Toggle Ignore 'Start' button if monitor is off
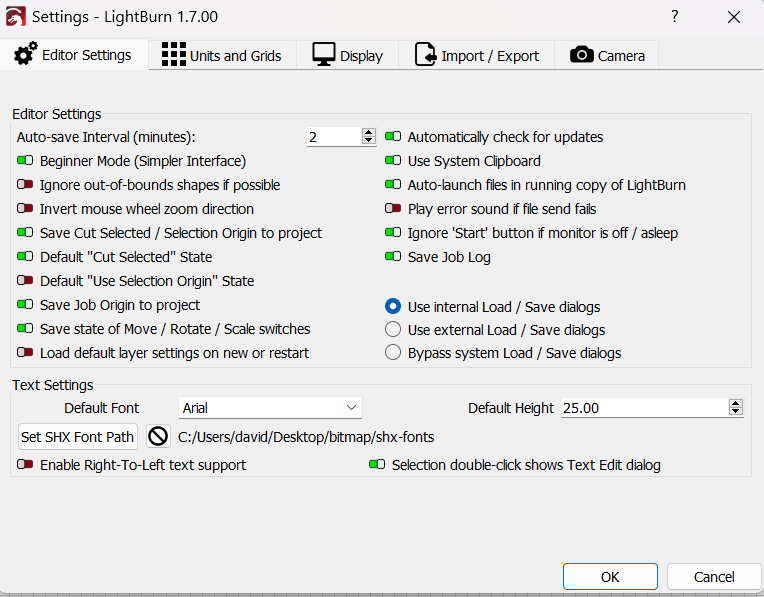This screenshot has height=597, width=764. (x=393, y=232)
